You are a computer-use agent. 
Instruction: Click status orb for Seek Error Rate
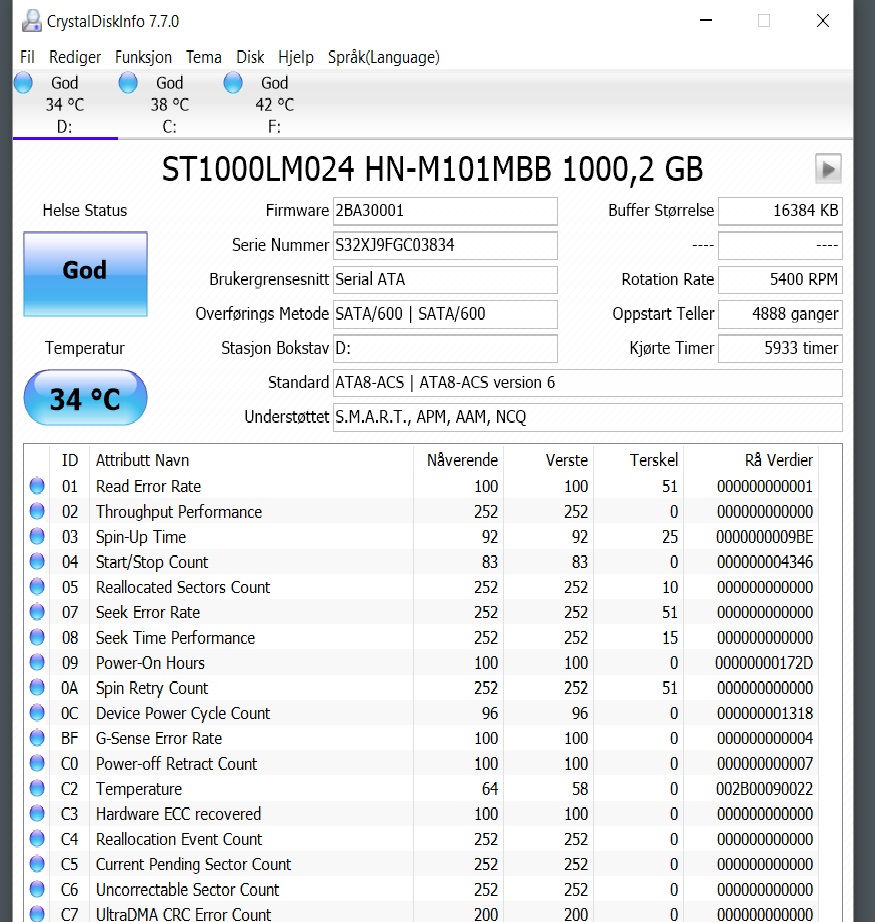click(x=37, y=612)
